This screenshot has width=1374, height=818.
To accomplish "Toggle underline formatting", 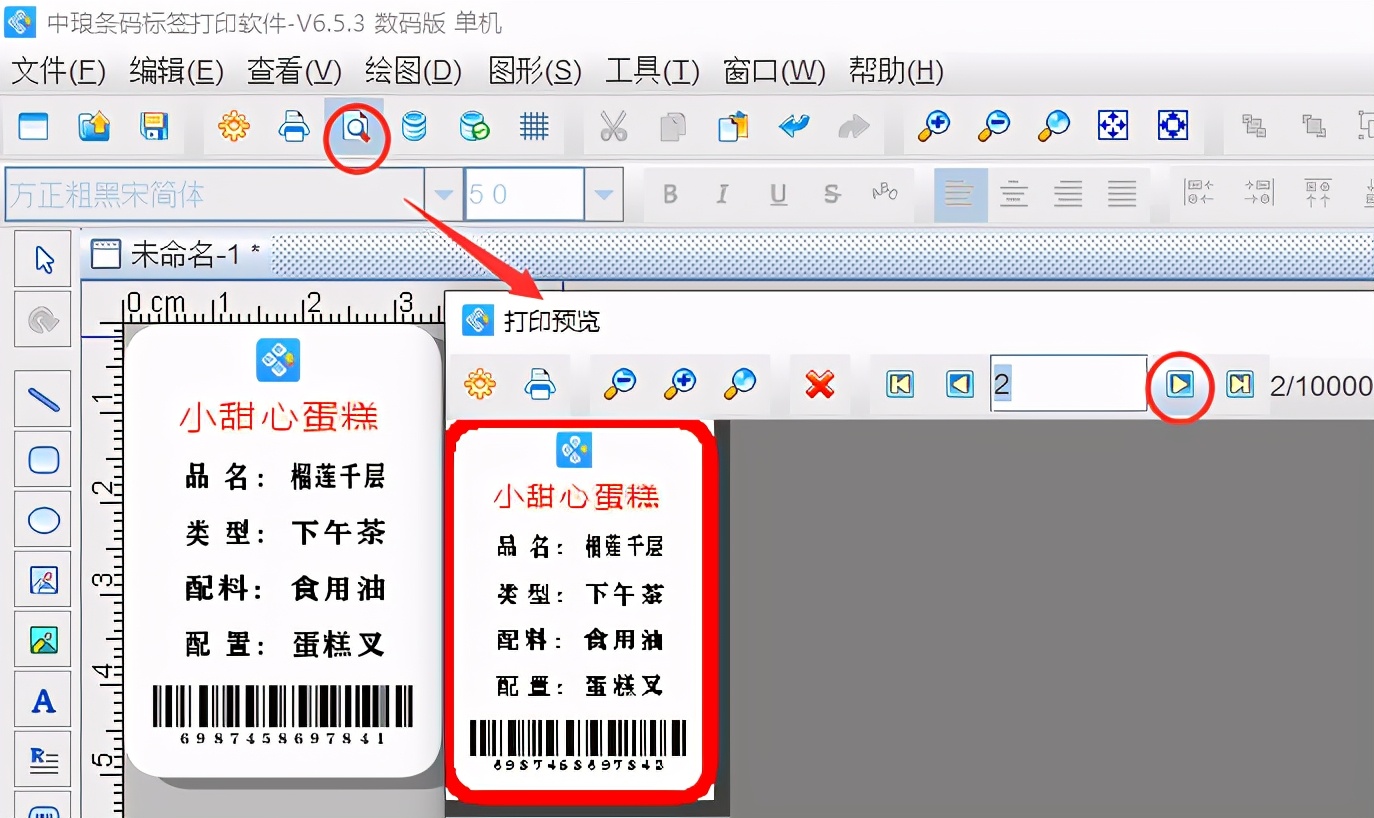I will point(778,195).
